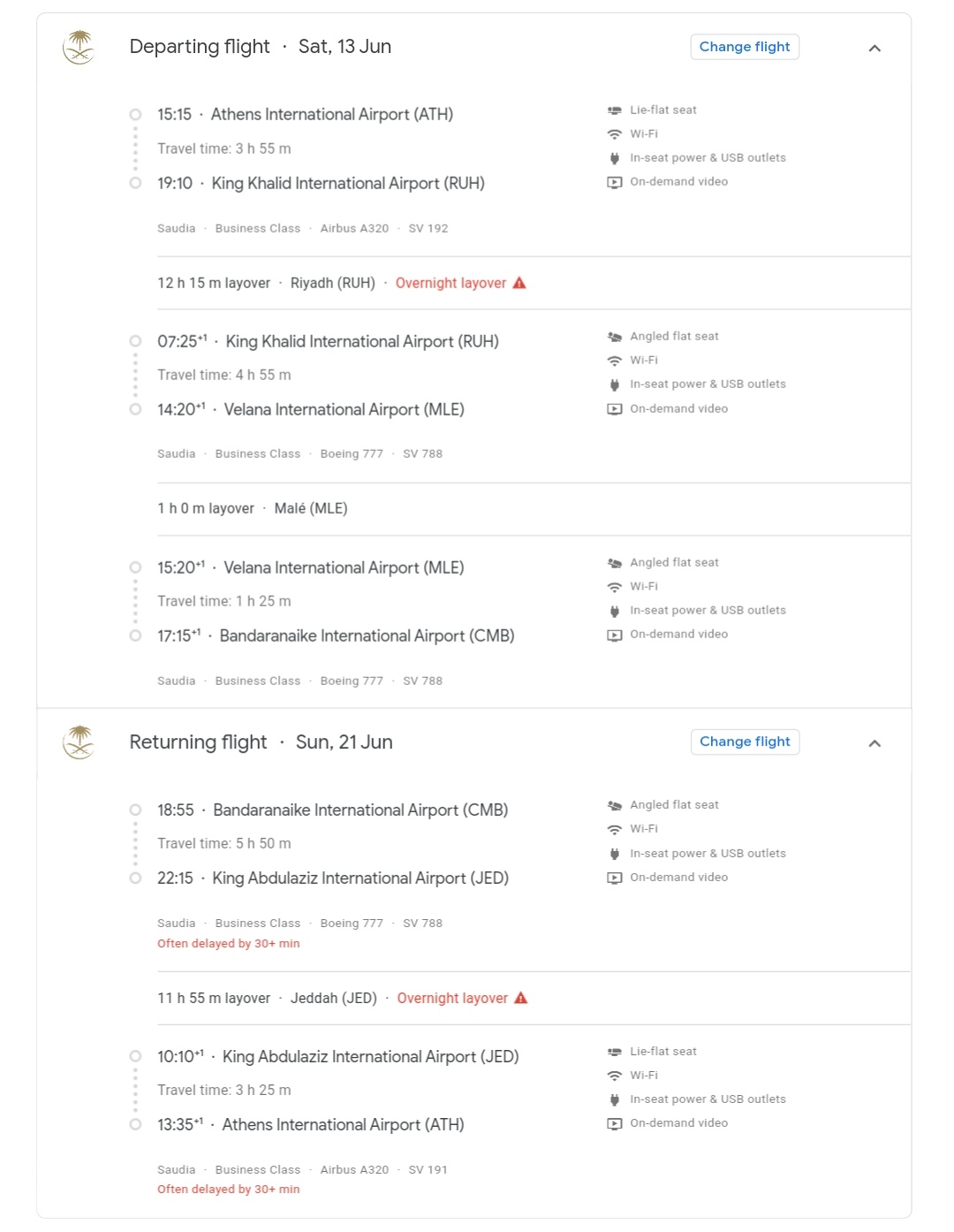The image size is (954, 1232).
Task: Click angled flat seat icon on Colombo–Jeddah leg
Action: (615, 805)
